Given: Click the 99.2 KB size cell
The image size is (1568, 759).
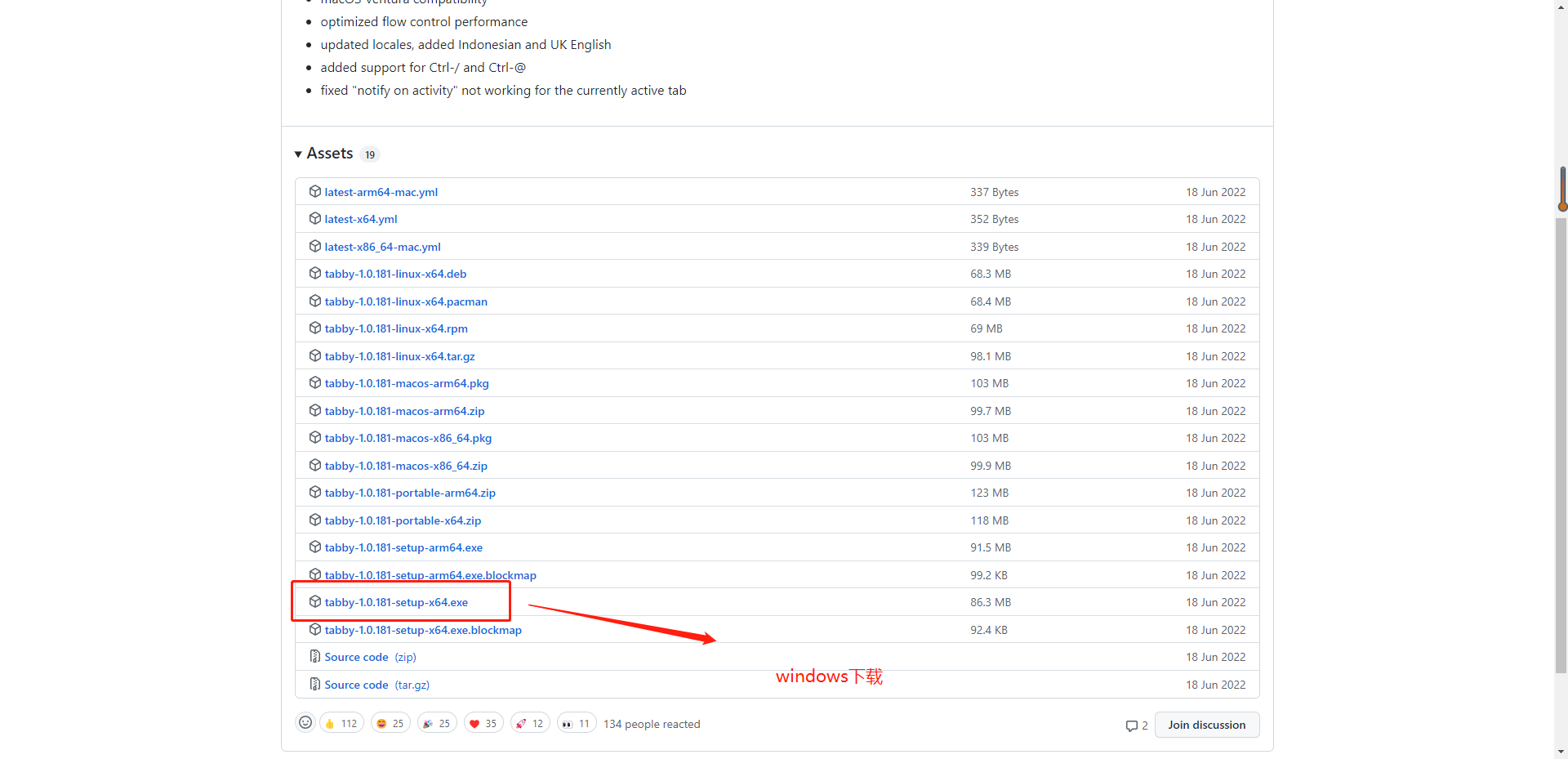Looking at the screenshot, I should click(x=989, y=575).
